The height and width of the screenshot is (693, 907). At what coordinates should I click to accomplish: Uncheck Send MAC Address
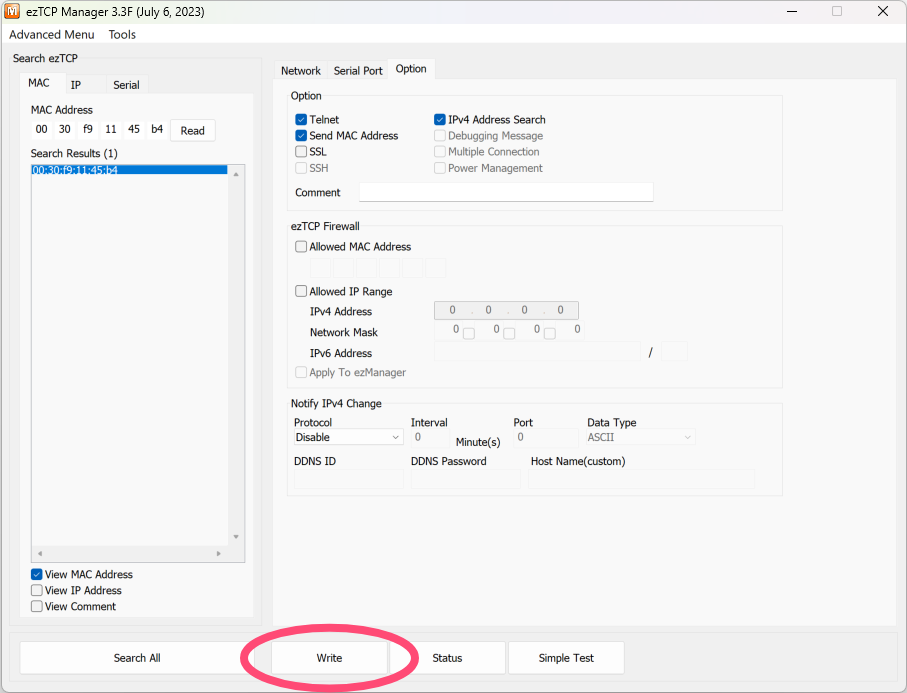coord(302,136)
